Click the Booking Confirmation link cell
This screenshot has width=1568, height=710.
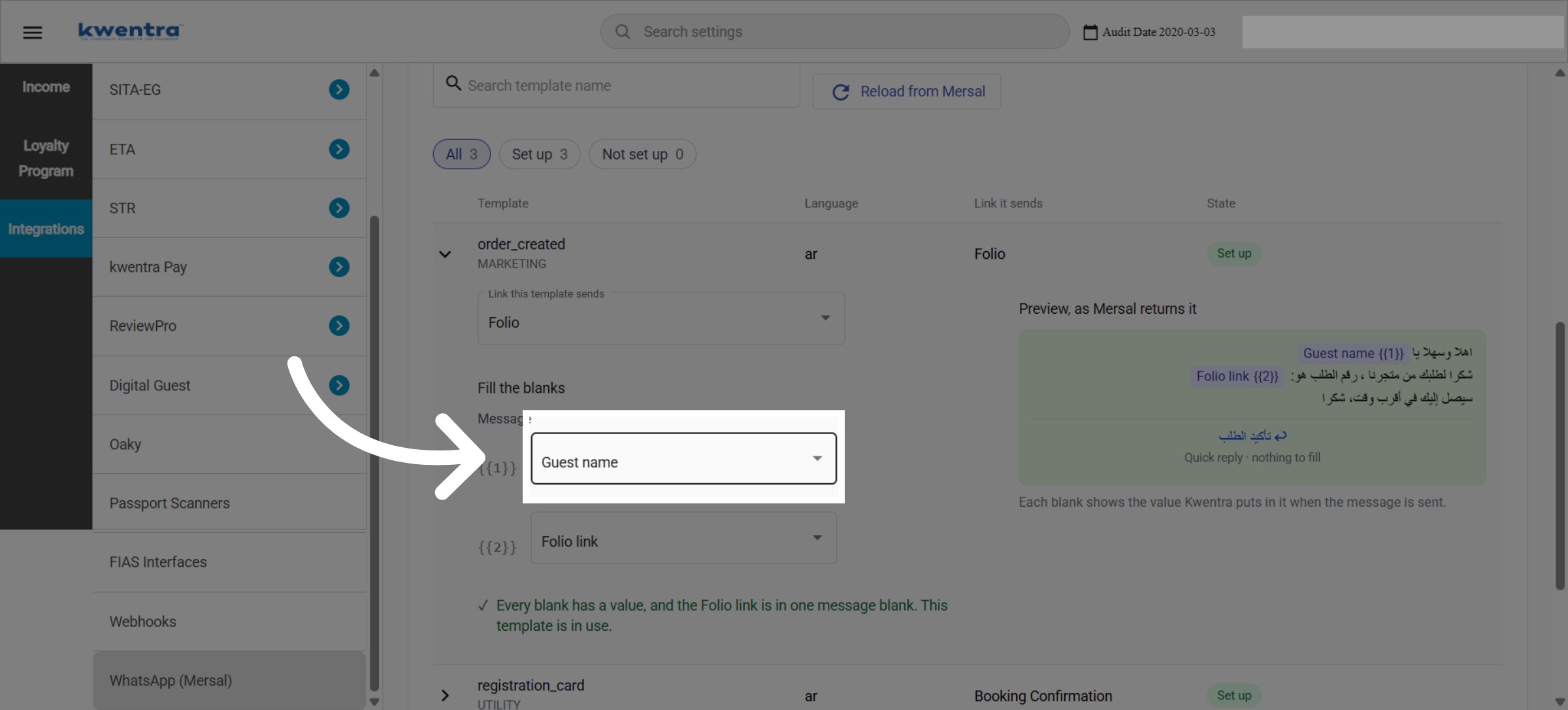[1043, 696]
